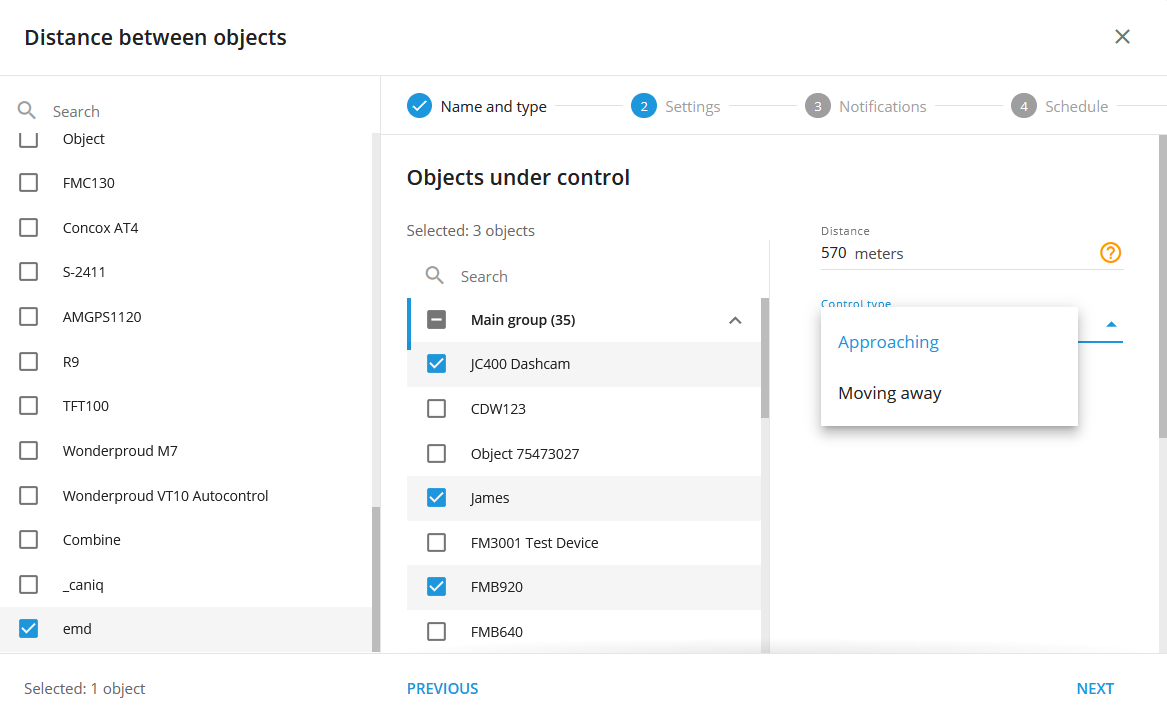Click the step 4 Schedule circle icon
Image resolution: width=1167 pixels, height=717 pixels.
point(1023,106)
